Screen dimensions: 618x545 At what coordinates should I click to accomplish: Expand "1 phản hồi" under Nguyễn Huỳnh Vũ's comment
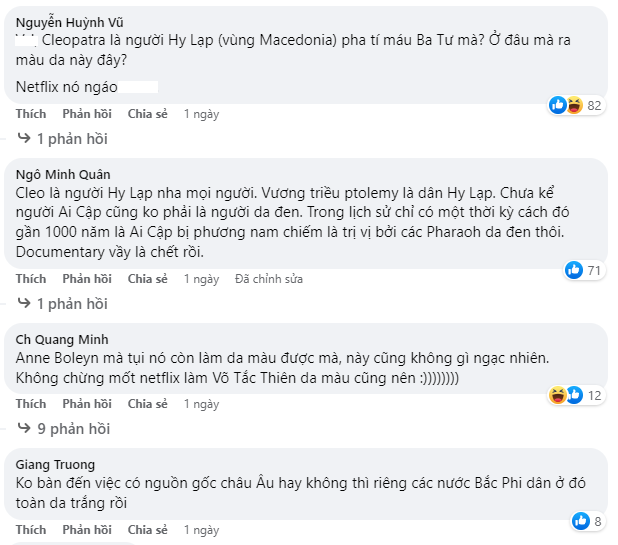tap(71, 138)
